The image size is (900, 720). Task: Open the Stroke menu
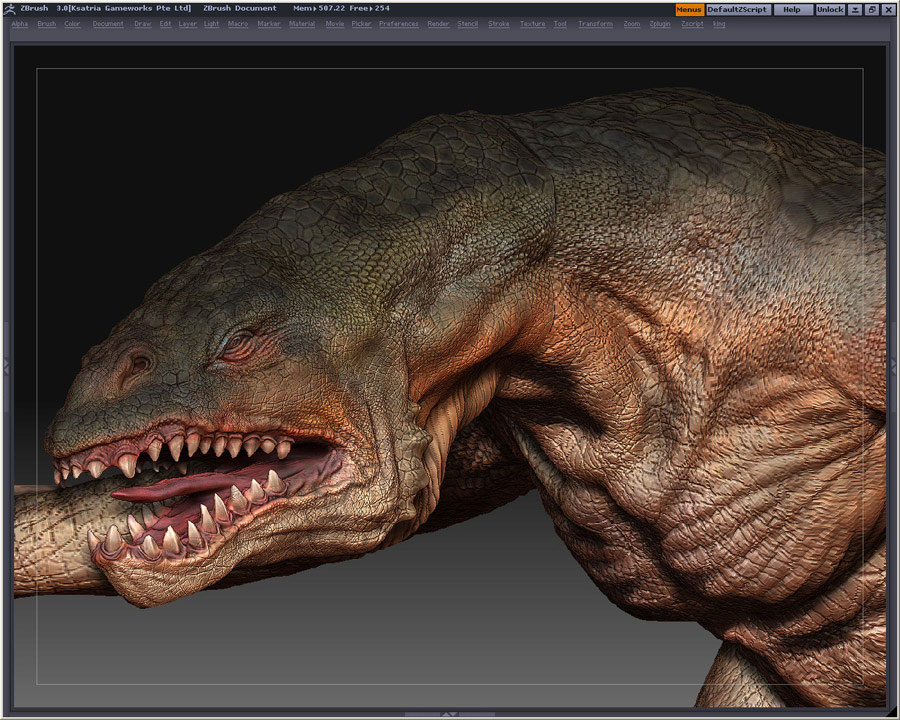click(x=499, y=24)
